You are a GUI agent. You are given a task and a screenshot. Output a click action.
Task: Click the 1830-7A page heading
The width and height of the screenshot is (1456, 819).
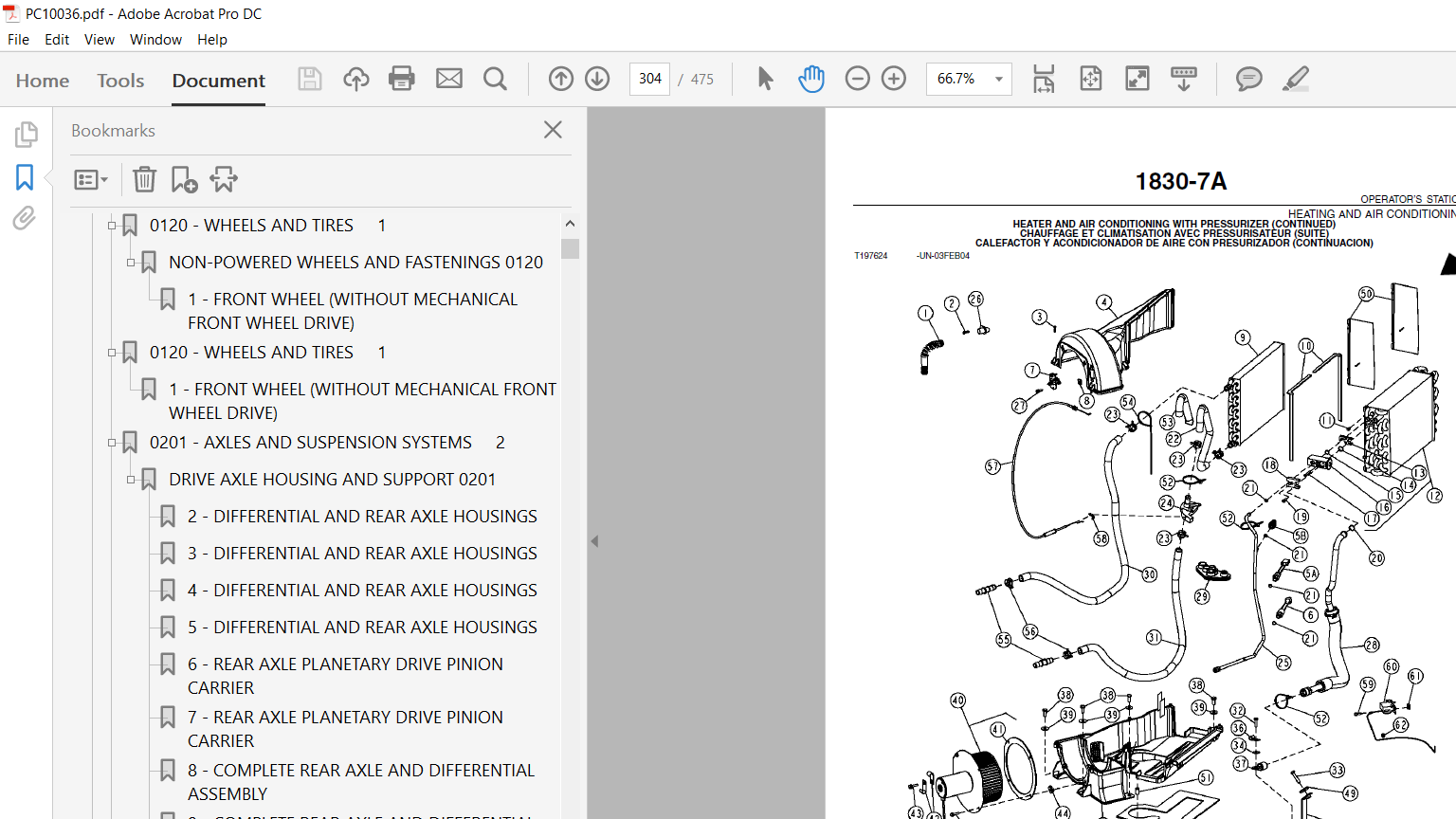[x=1181, y=181]
